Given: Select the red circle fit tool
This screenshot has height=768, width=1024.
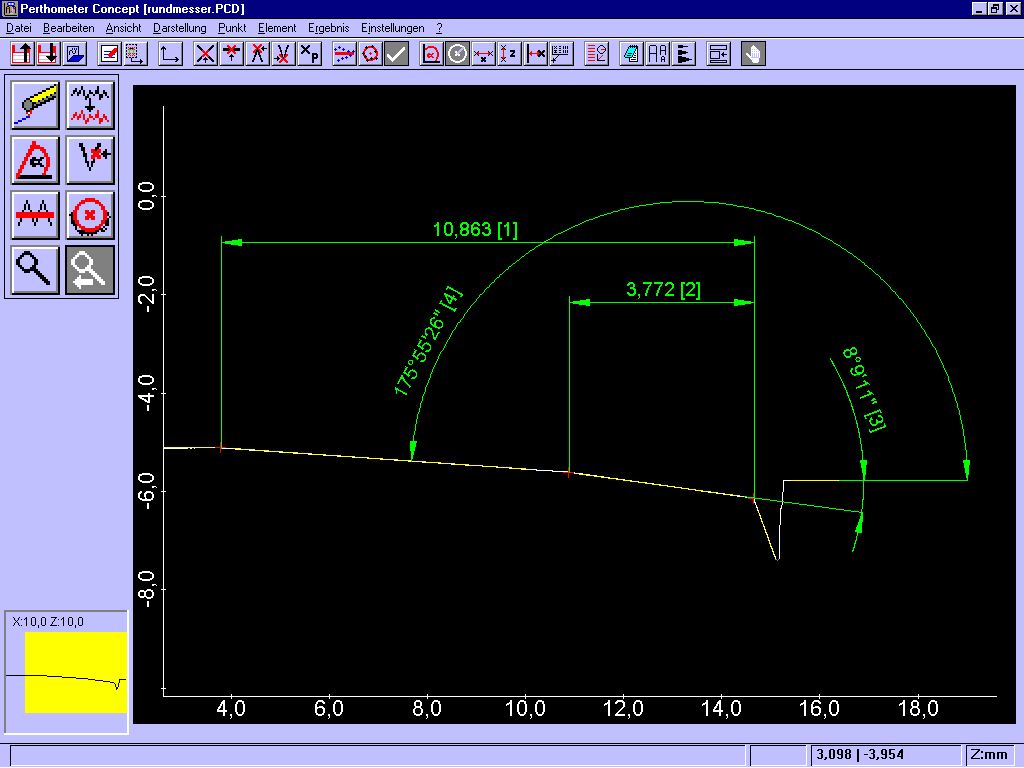Looking at the screenshot, I should point(90,214).
